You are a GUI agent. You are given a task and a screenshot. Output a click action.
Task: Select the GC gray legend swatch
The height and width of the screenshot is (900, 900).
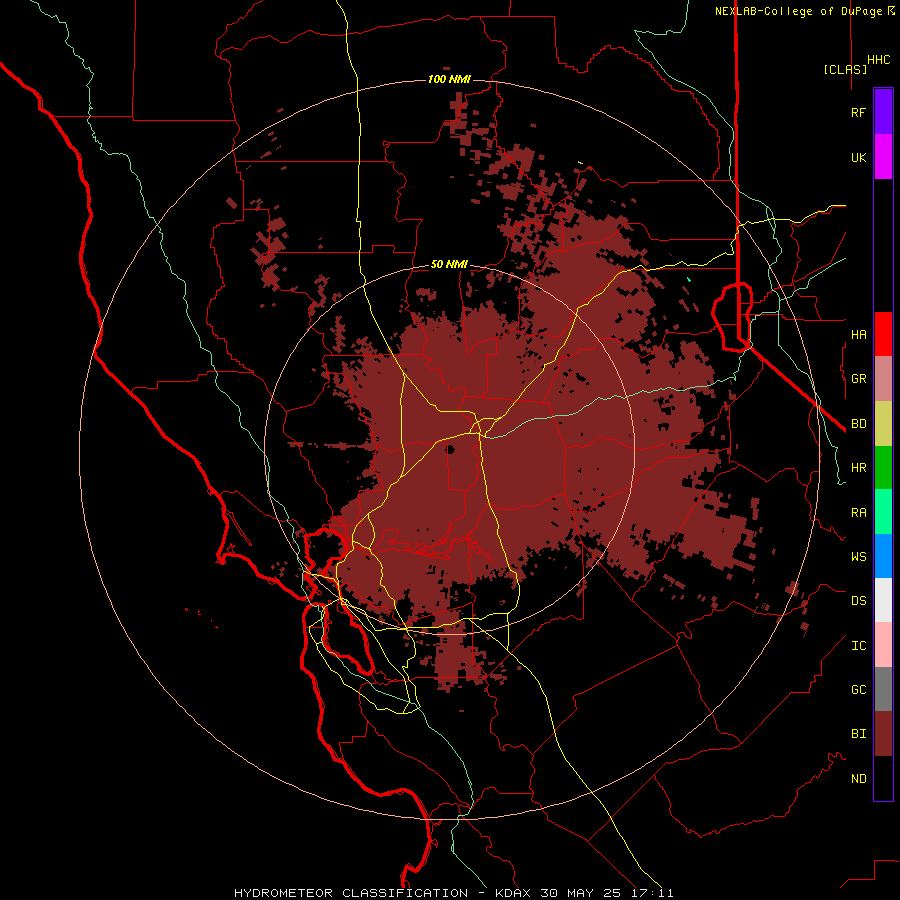pyautogui.click(x=883, y=689)
